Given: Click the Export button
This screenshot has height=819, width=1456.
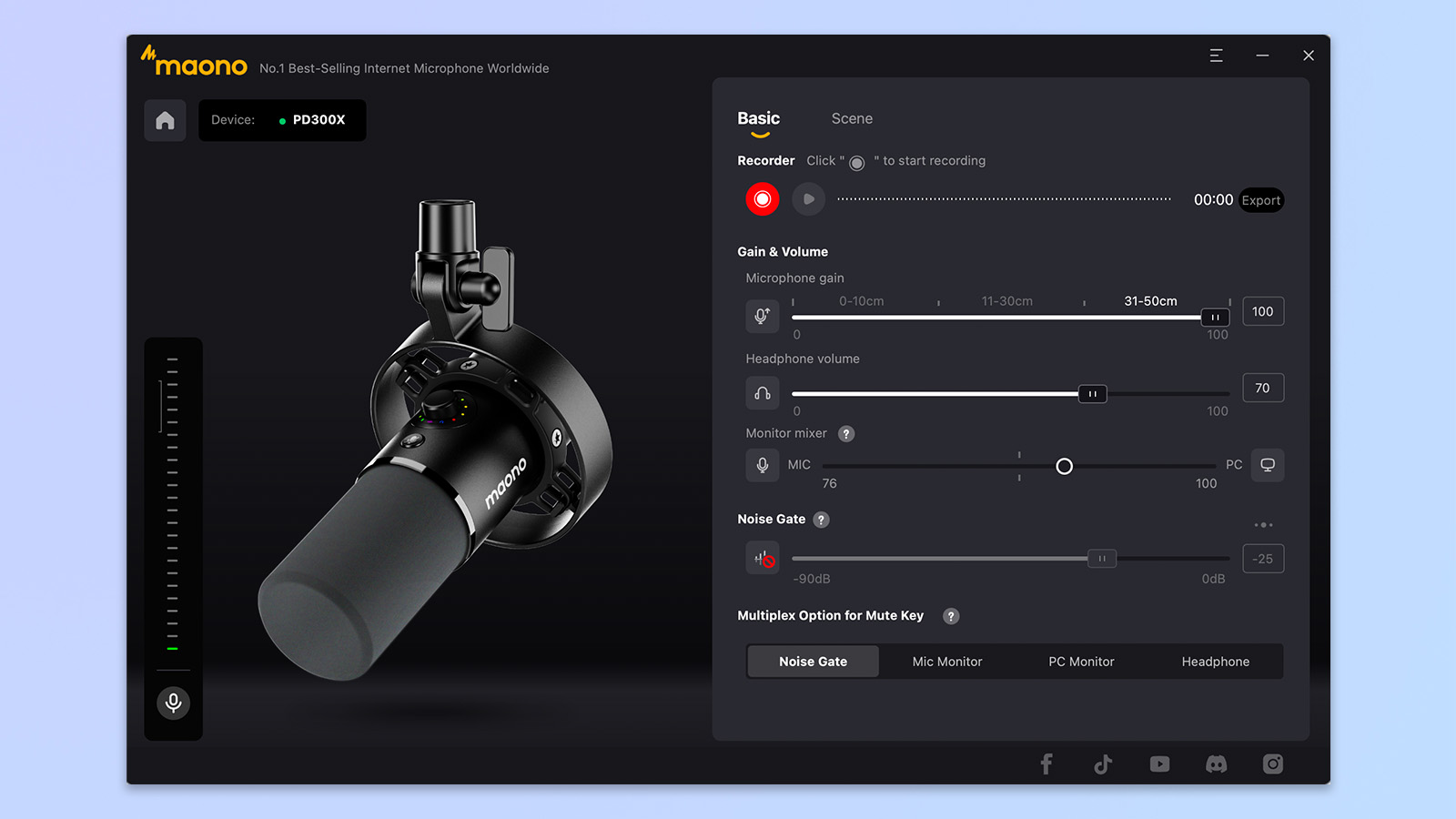Looking at the screenshot, I should coord(1260,200).
